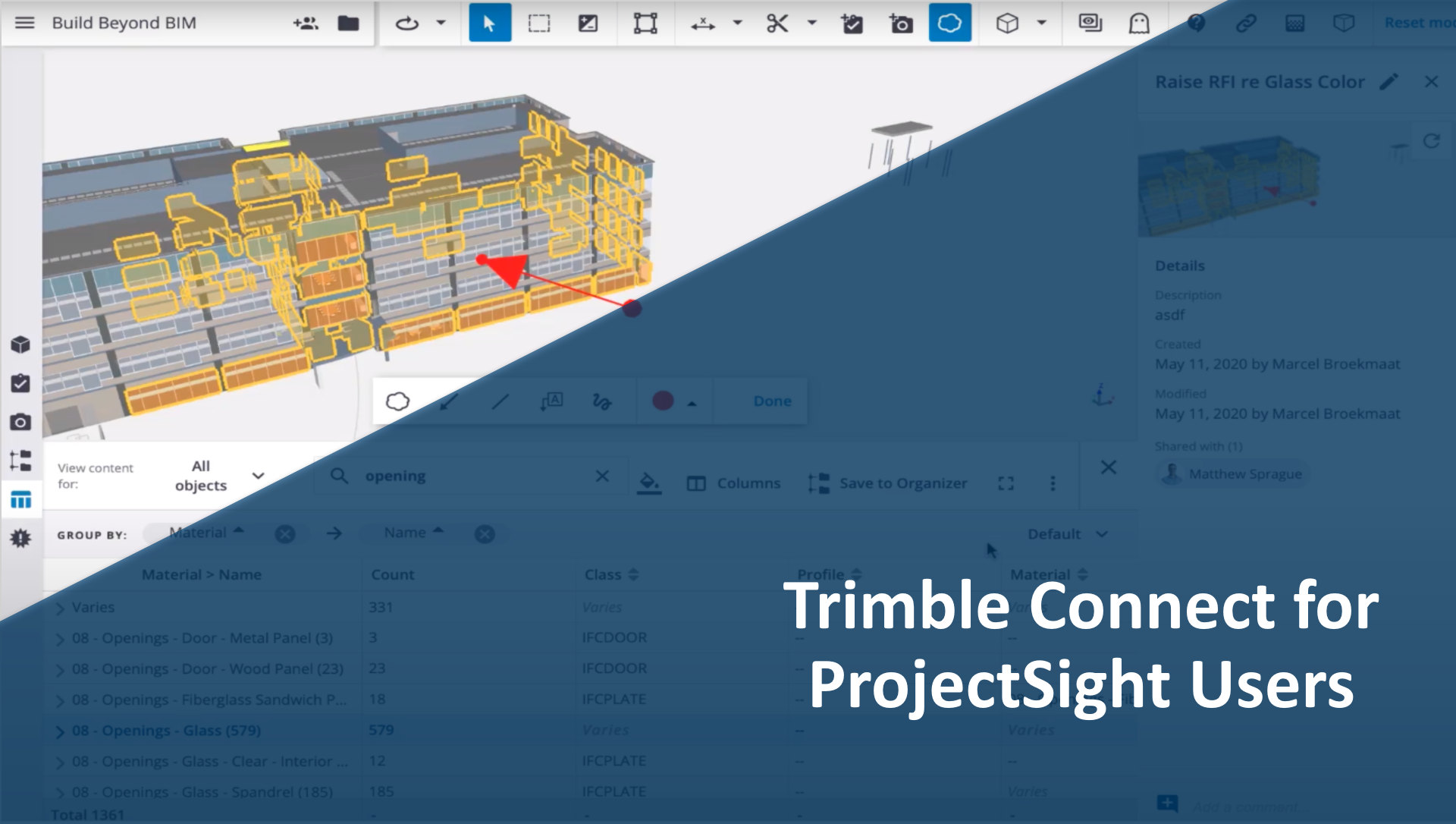
Task: Open the project folder icon
Action: [348, 23]
